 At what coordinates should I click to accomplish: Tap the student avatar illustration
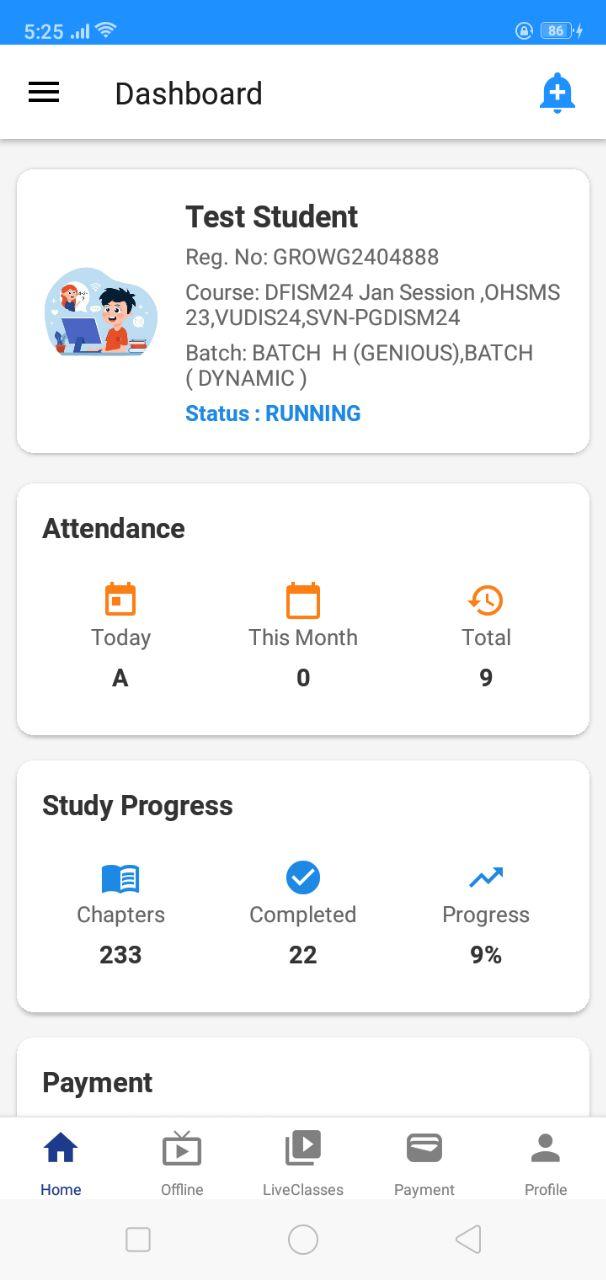point(101,311)
